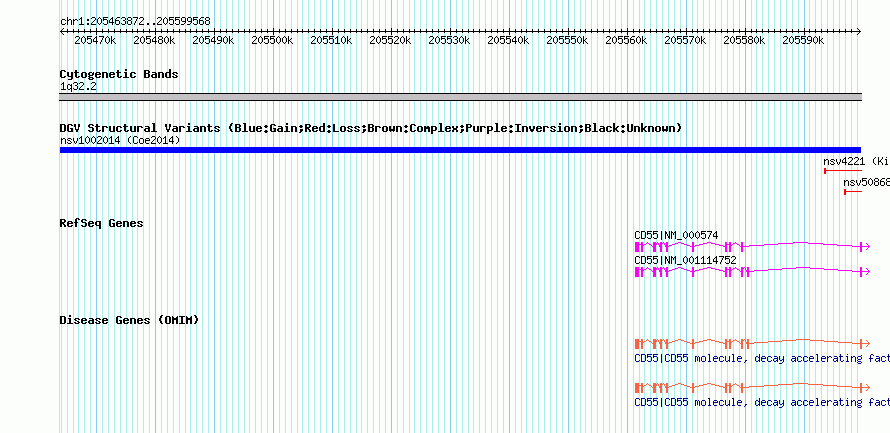Screen dimensions: 890x433
Task: Open the CD55|NM_000574 transcript label
Action: click(677, 236)
